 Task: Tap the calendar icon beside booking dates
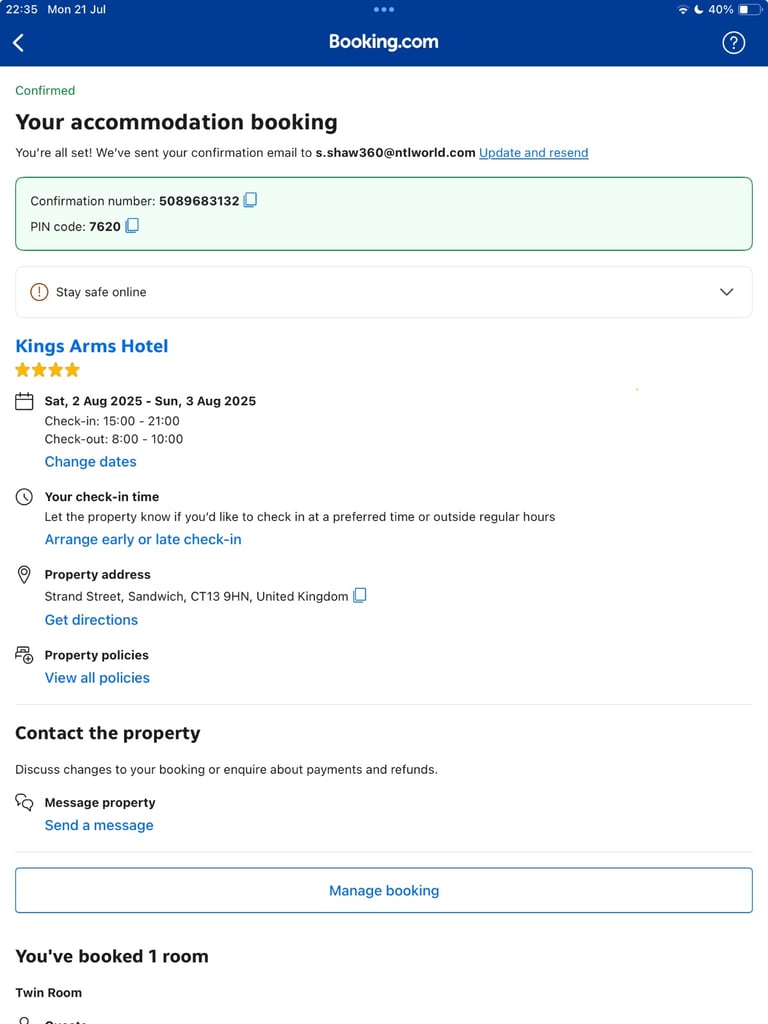point(24,401)
